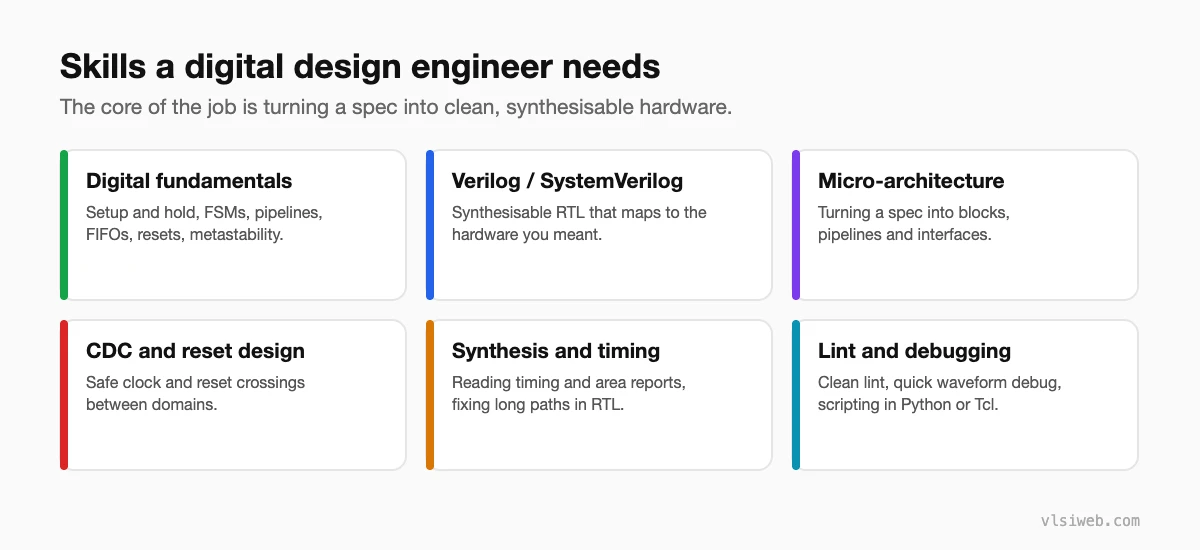Click the "Clean lint, quick waveform debug" description
The height and width of the screenshot is (550, 1200).
(939, 393)
